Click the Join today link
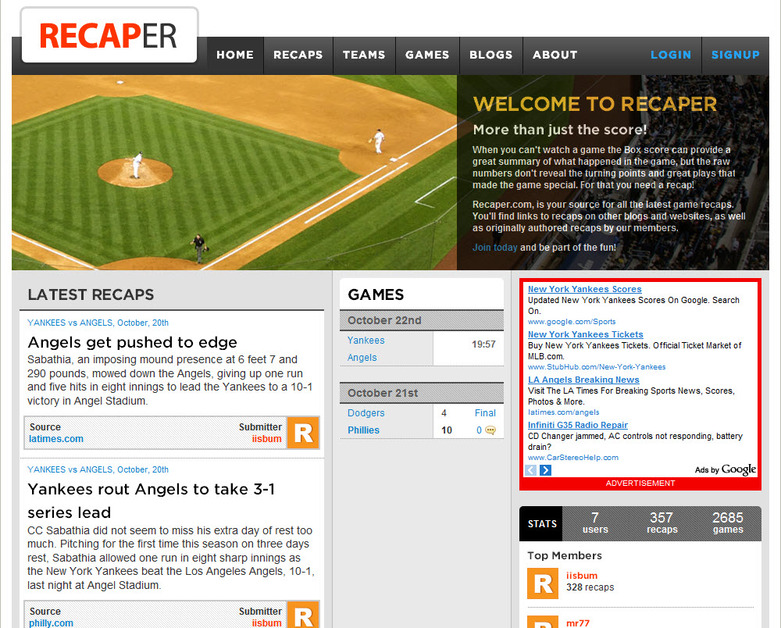This screenshot has width=781, height=628. pos(495,247)
